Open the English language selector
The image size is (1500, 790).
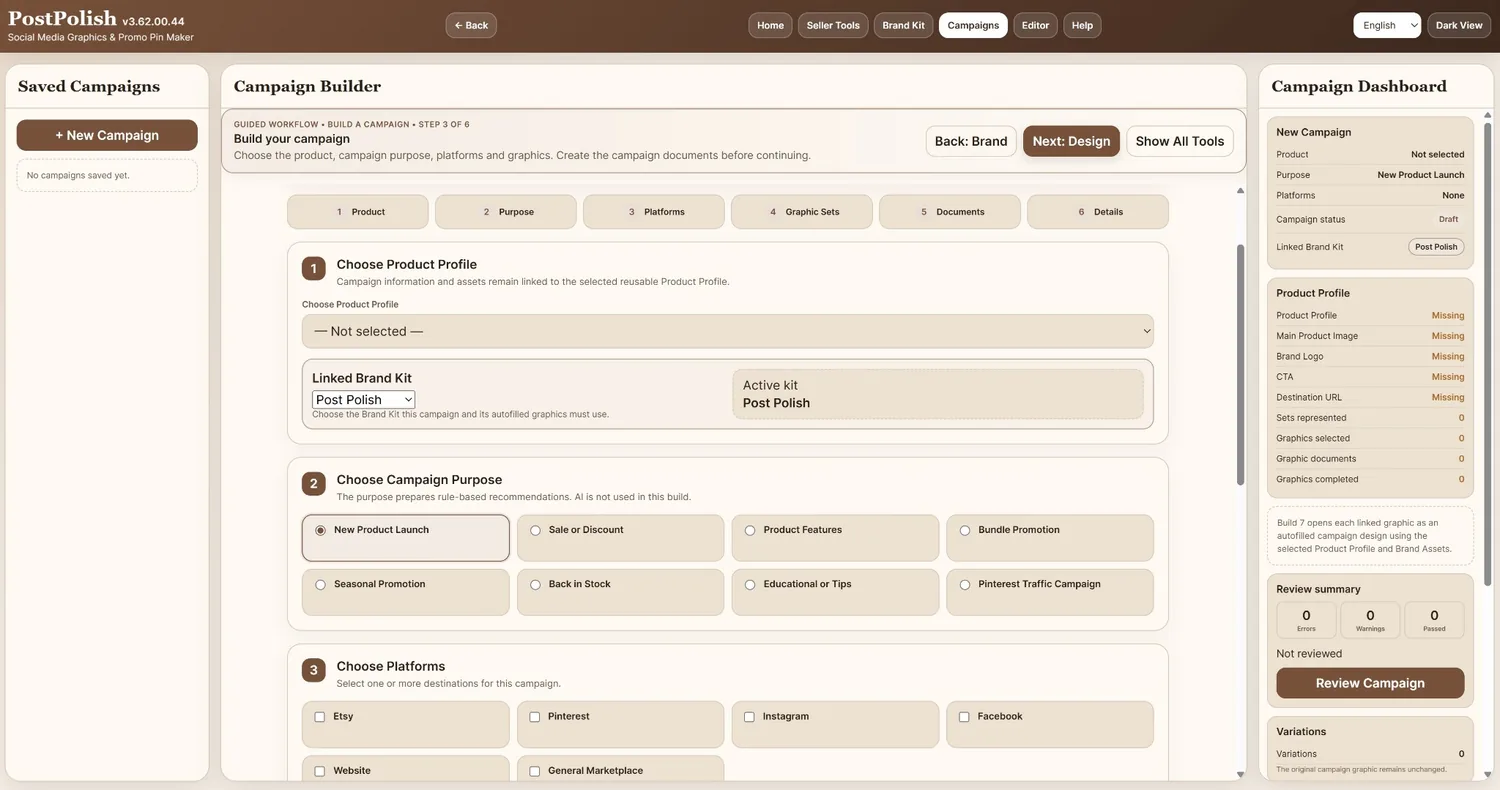[x=1387, y=25]
